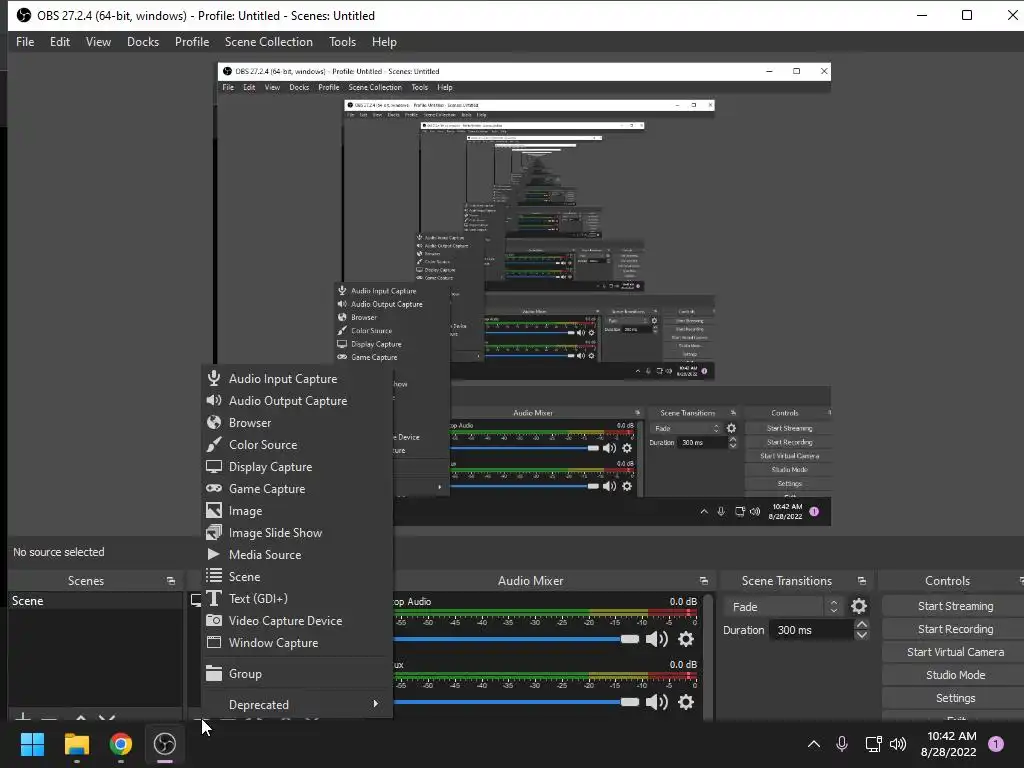Open system volume tray icon
1024x768 pixels.
pos(899,744)
